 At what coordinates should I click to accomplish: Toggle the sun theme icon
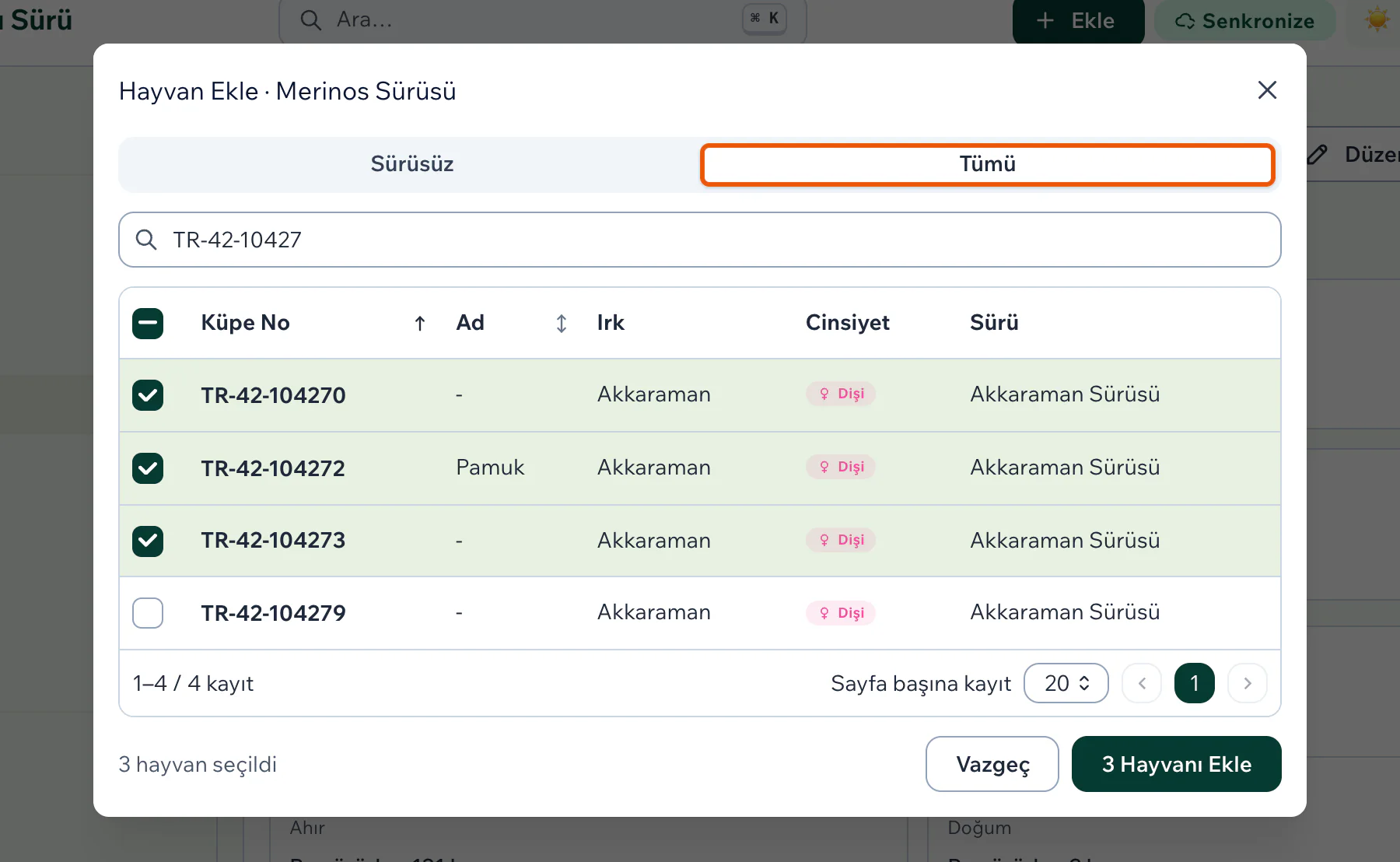click(x=1377, y=20)
